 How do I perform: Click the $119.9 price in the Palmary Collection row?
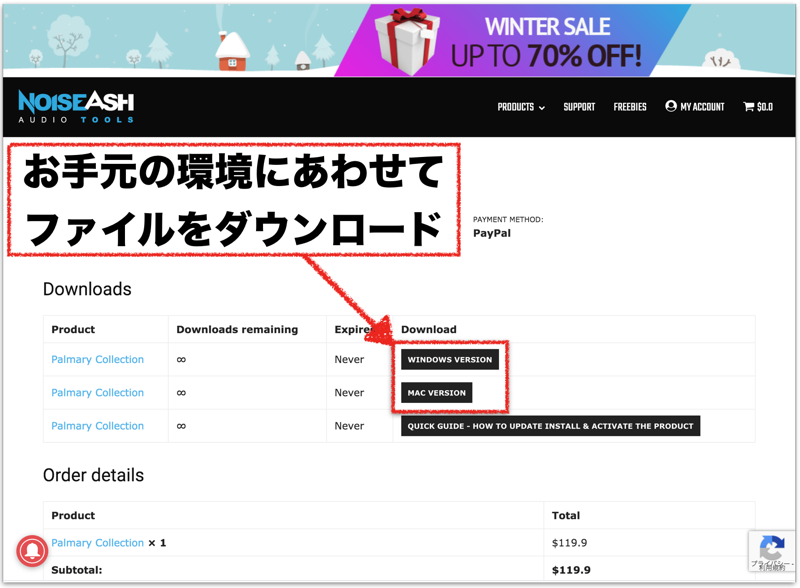pos(569,543)
